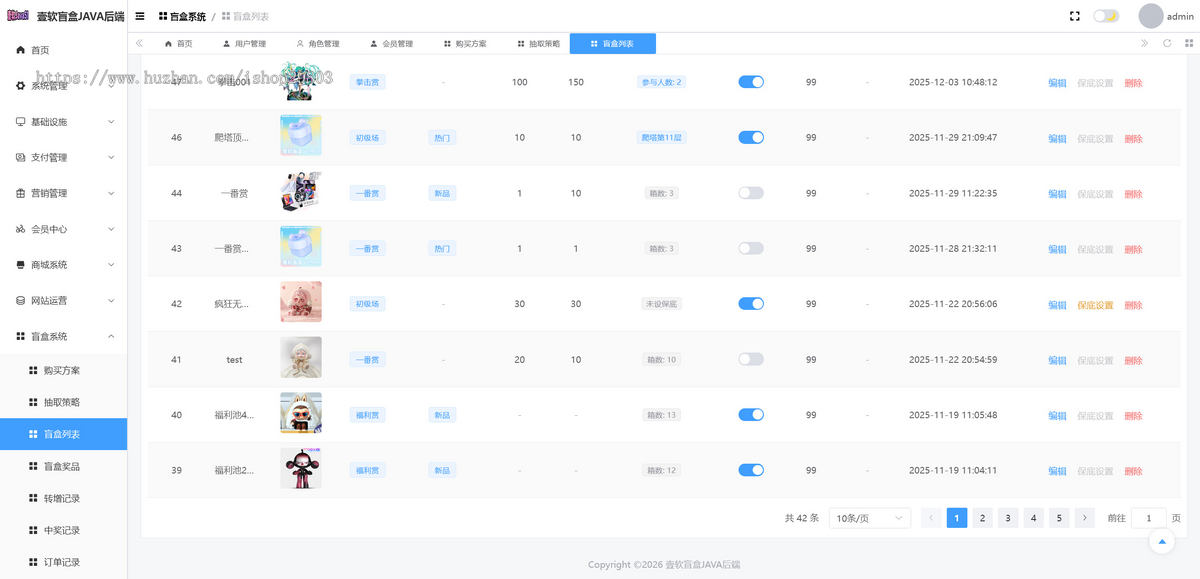Image resolution: width=1200 pixels, height=579 pixels.
Task: Open the admin avatar menu
Action: point(1164,16)
